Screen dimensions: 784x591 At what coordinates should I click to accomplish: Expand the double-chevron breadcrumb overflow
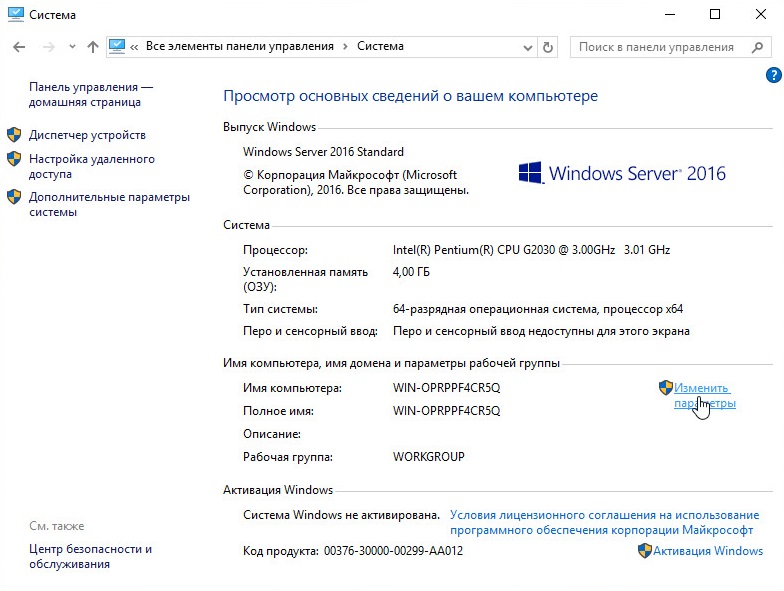[134, 48]
